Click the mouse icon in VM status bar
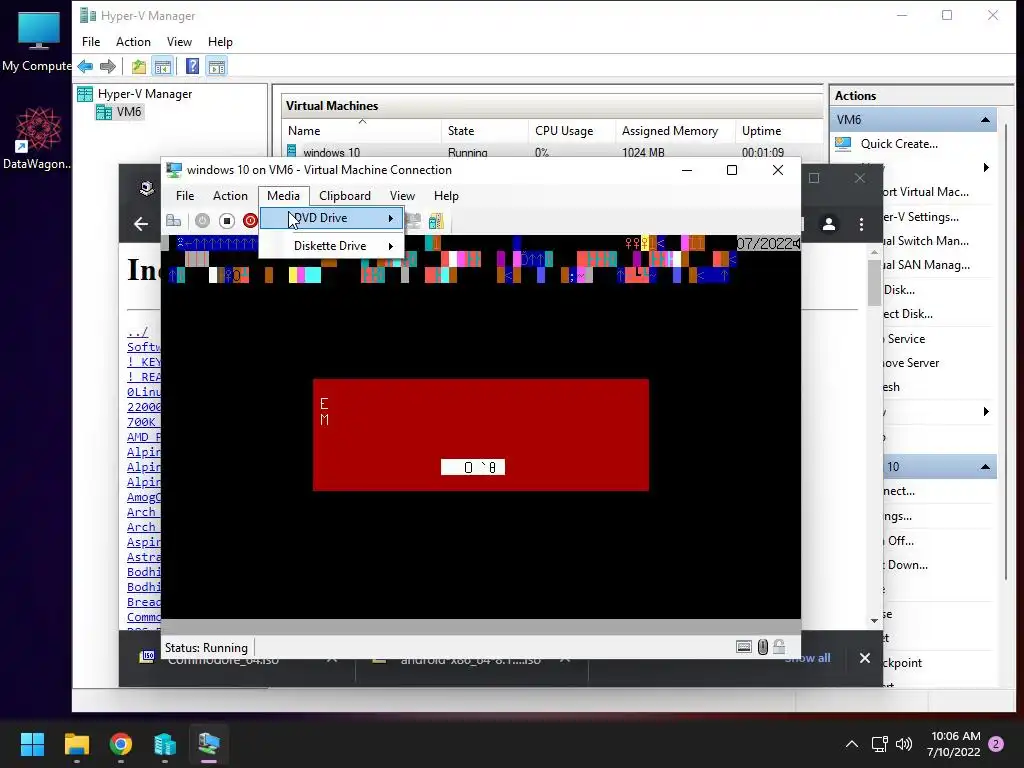Viewport: 1024px width, 768px height. (763, 647)
